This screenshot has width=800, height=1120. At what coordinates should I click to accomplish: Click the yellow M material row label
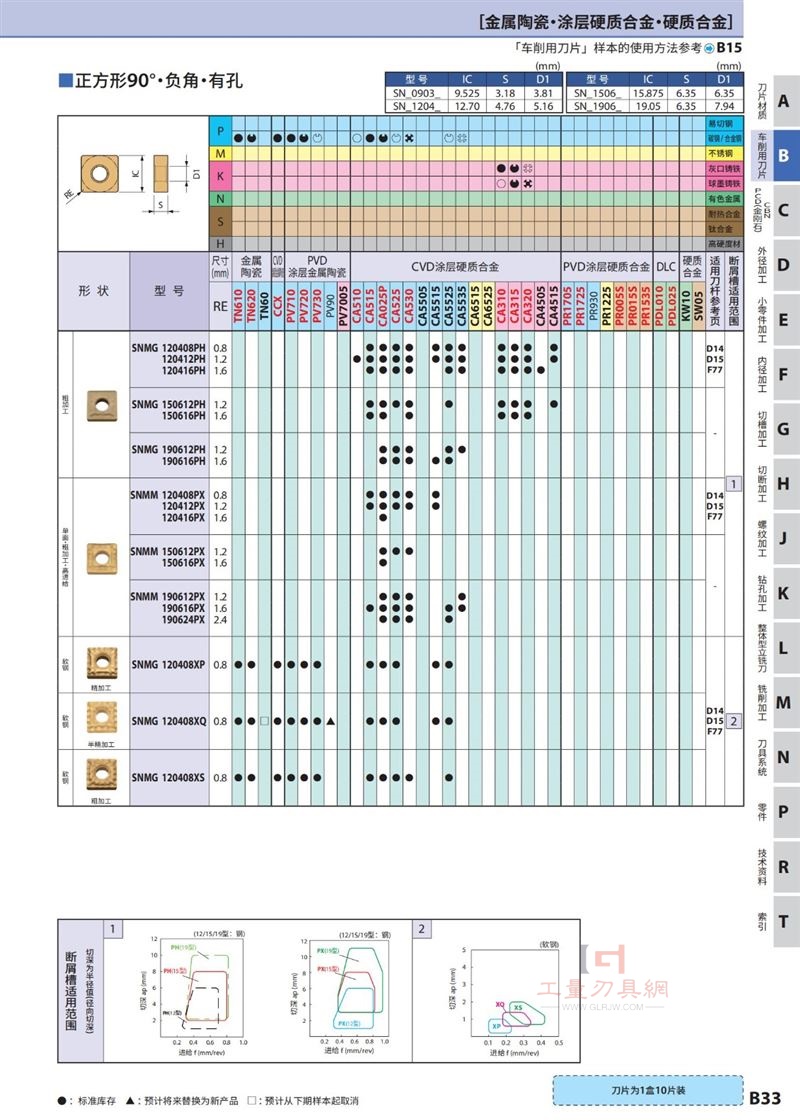click(x=220, y=154)
